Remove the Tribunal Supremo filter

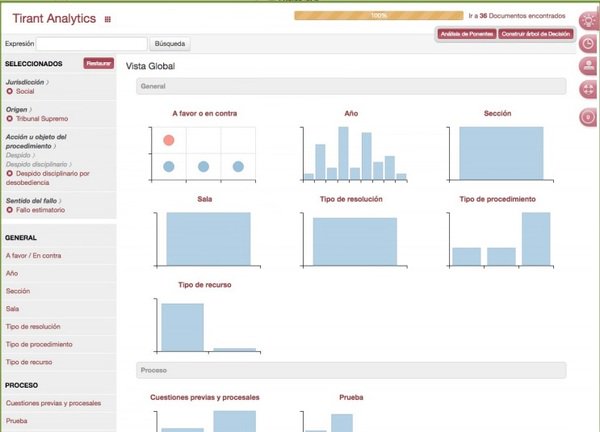pos(10,119)
